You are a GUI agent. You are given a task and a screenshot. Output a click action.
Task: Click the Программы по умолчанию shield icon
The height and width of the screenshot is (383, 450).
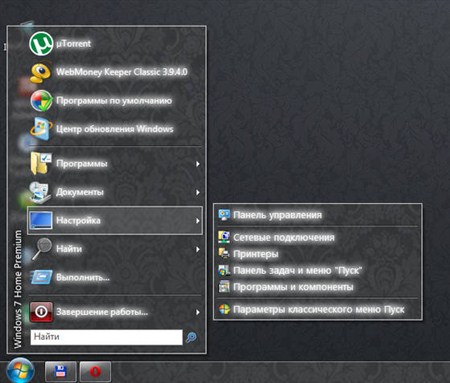pos(41,100)
